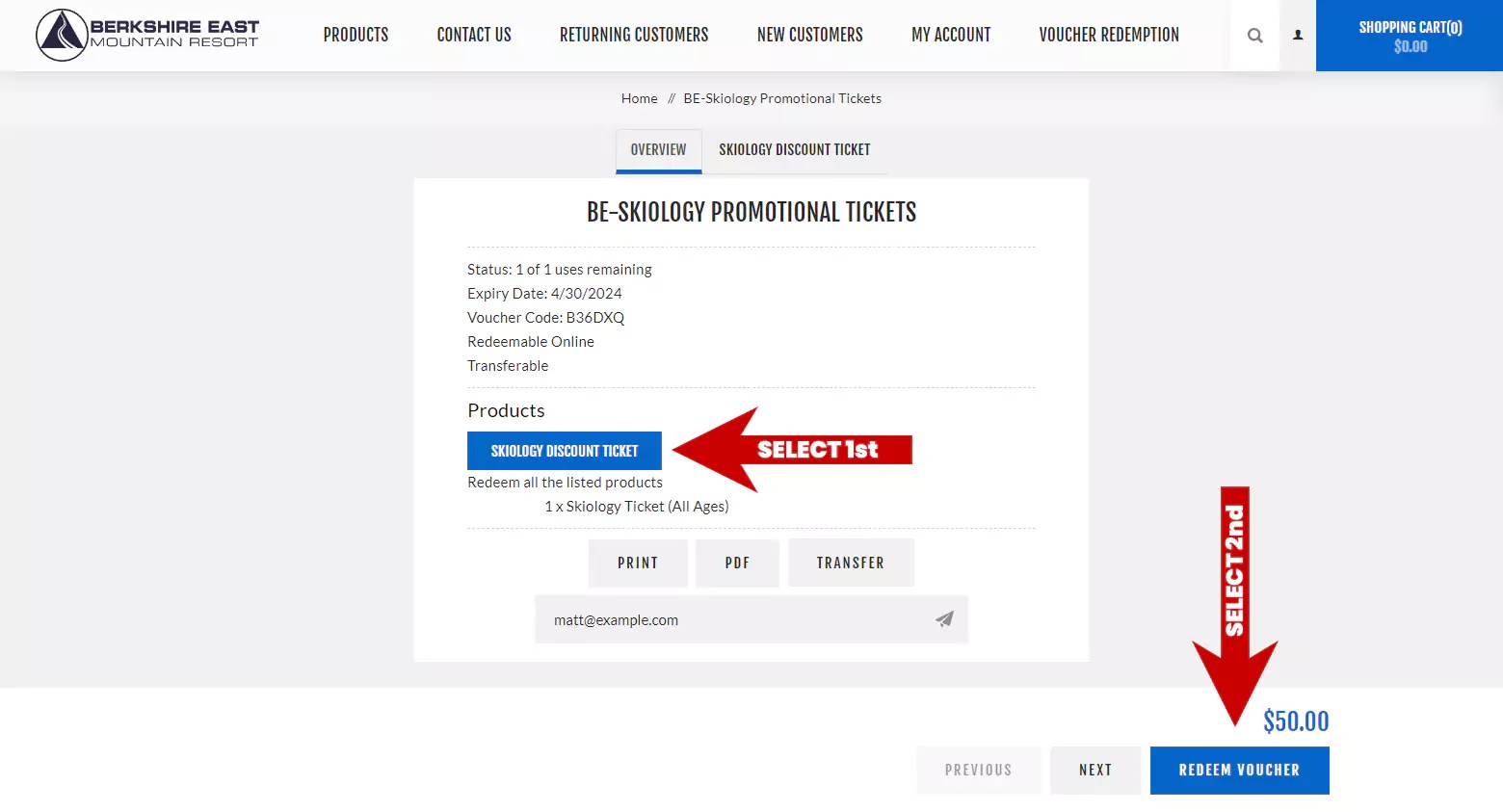This screenshot has width=1503, height=812.
Task: Click the paper plane send icon
Action: pos(944,619)
